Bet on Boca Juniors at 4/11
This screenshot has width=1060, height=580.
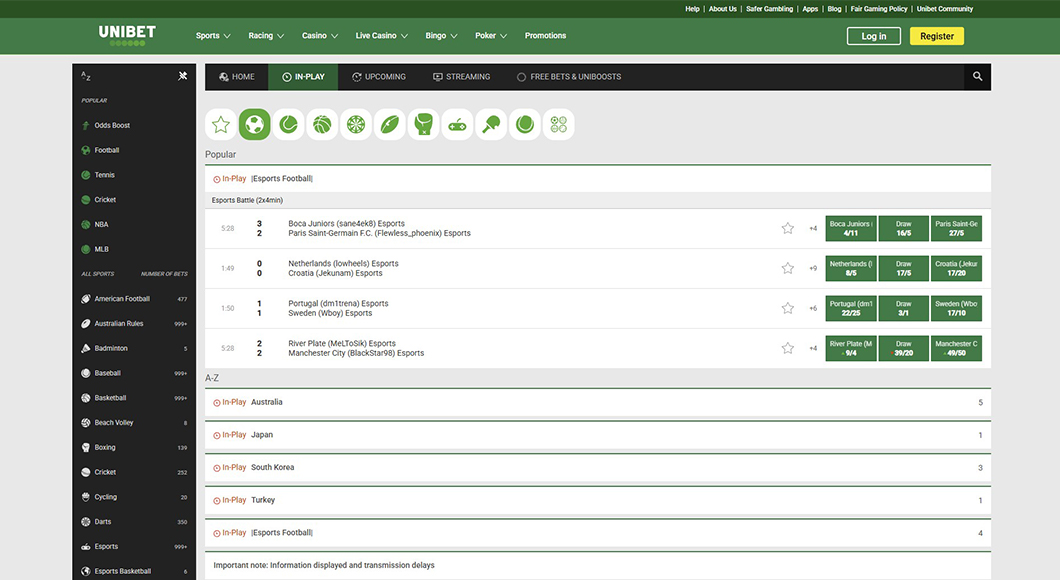(851, 228)
